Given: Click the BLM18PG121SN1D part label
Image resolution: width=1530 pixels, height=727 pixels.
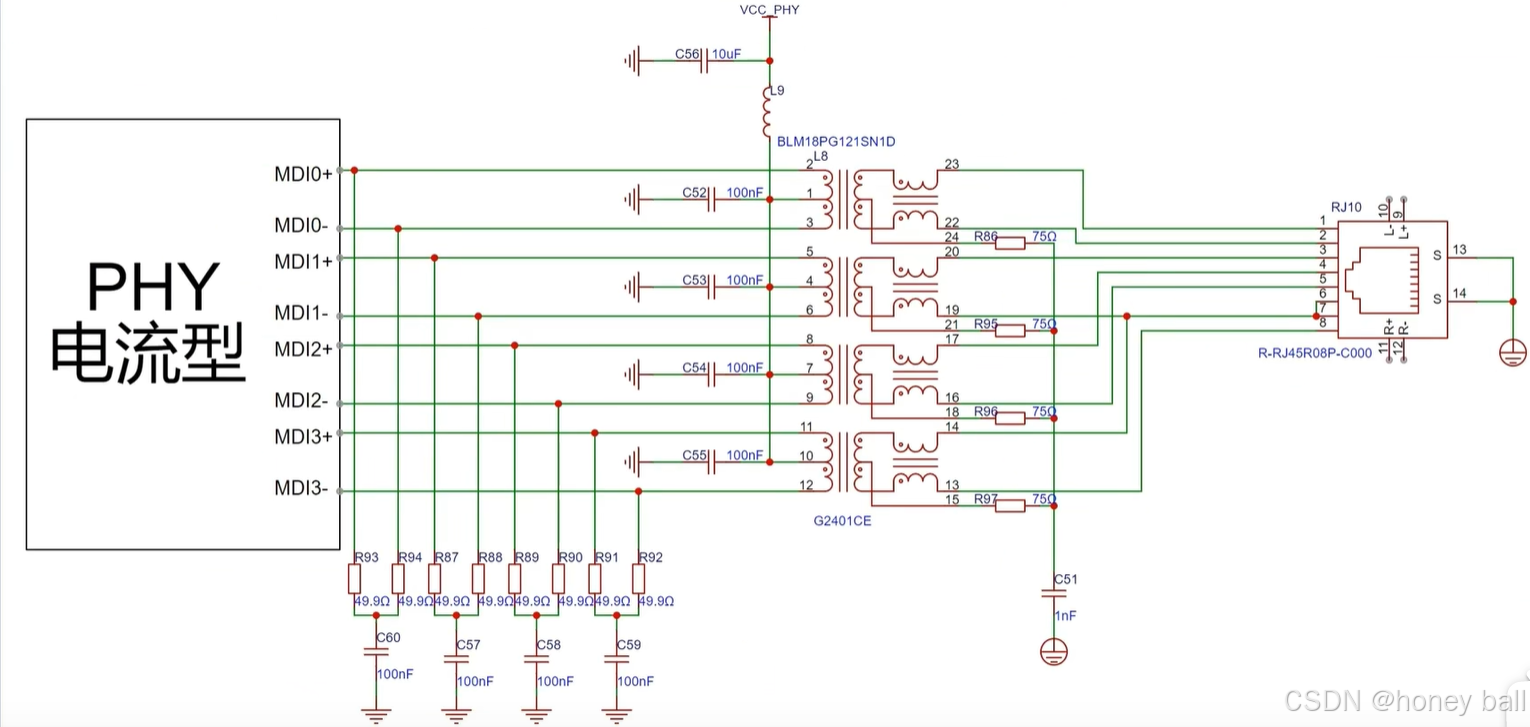Looking at the screenshot, I should 836,142.
